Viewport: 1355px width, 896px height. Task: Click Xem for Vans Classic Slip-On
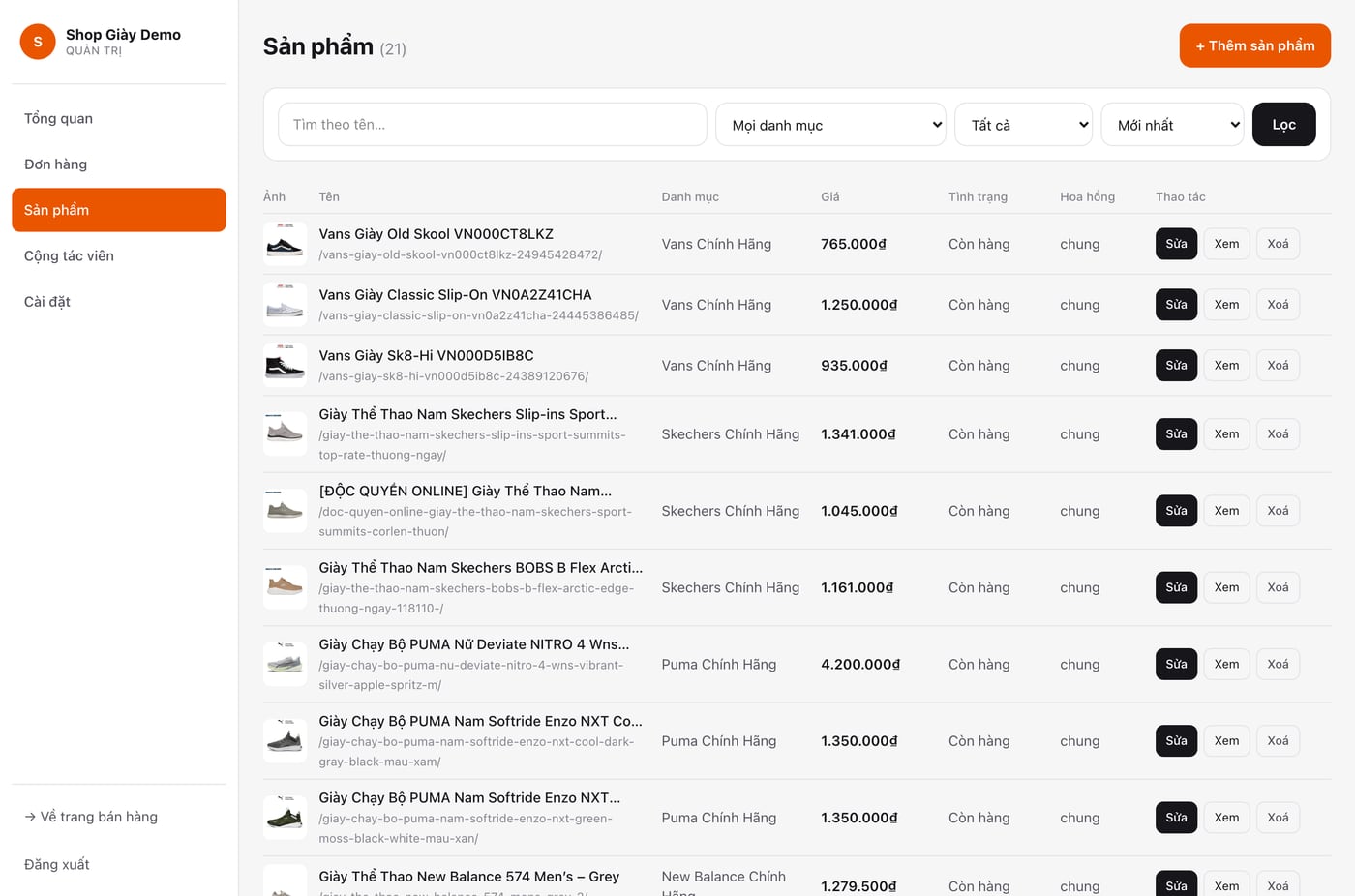(1226, 305)
